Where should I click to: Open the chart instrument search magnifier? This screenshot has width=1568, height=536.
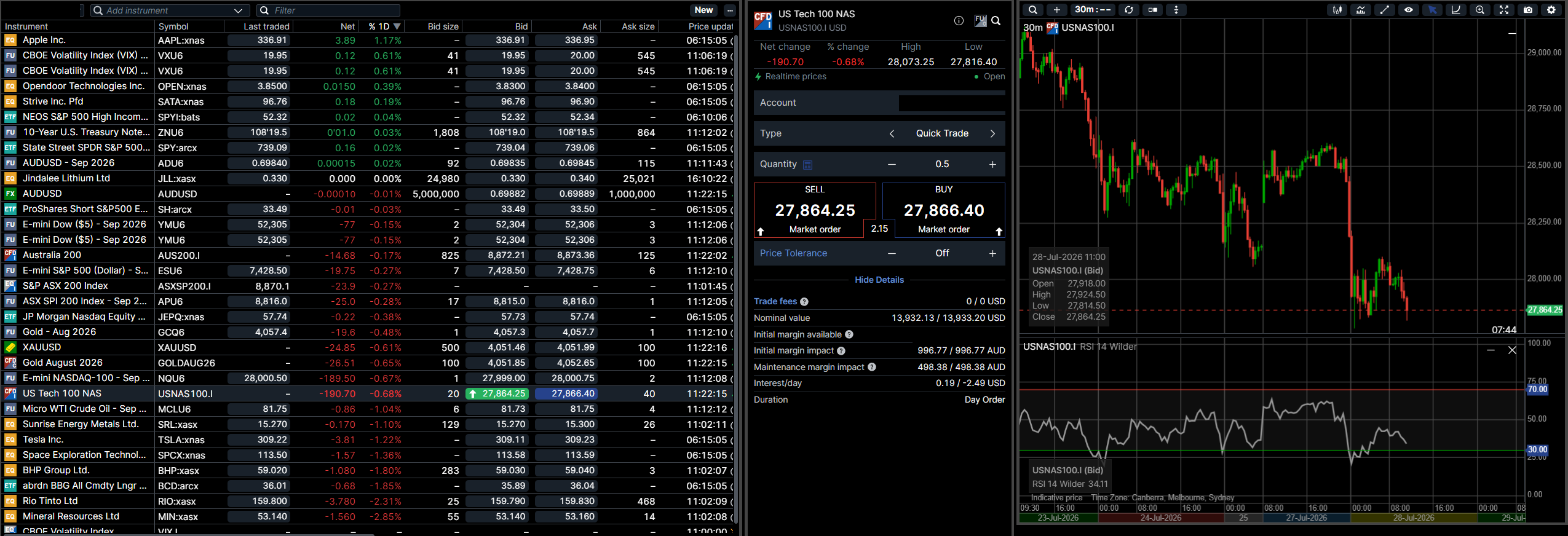pos(1033,10)
